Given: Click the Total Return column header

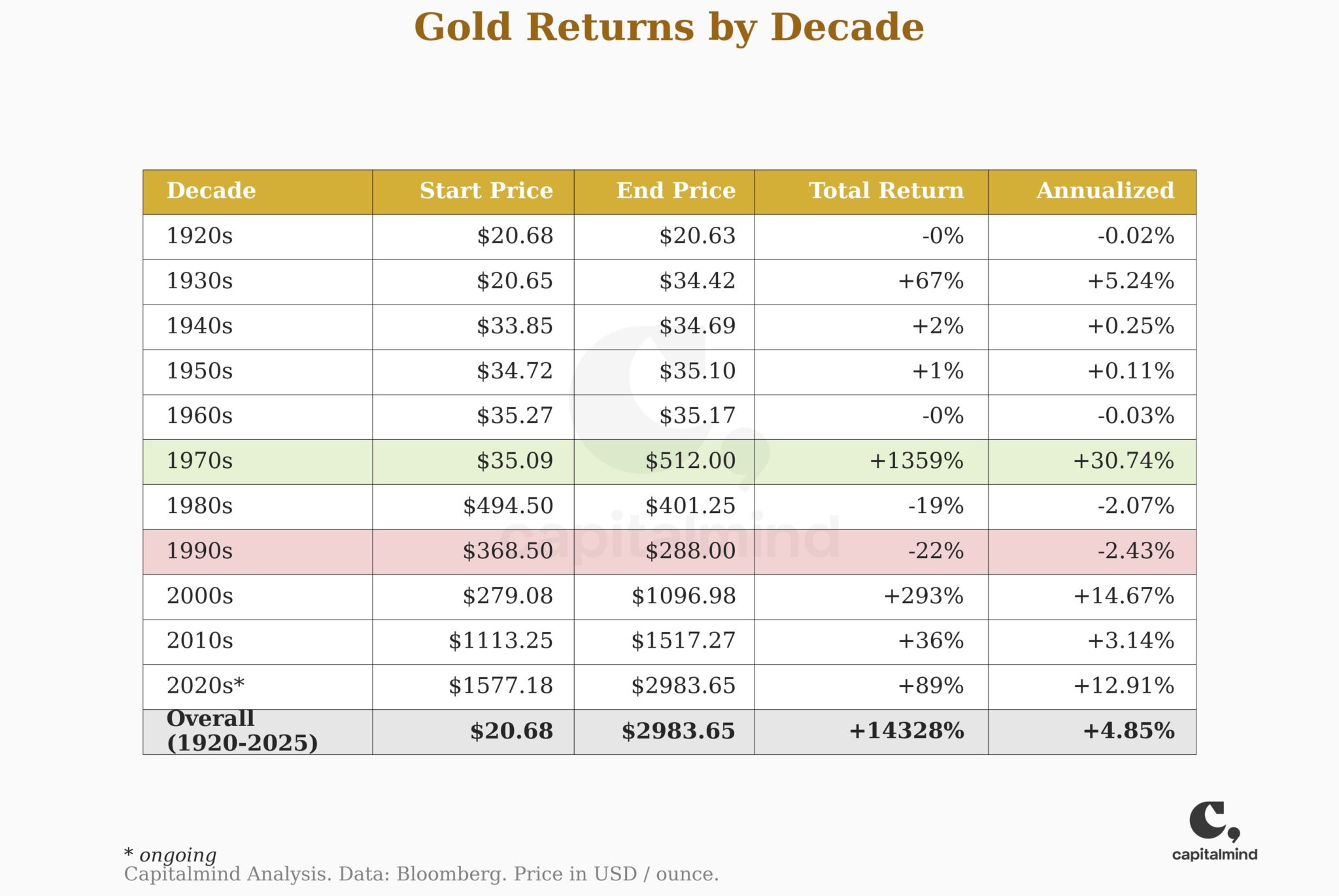Looking at the screenshot, I should tap(886, 191).
